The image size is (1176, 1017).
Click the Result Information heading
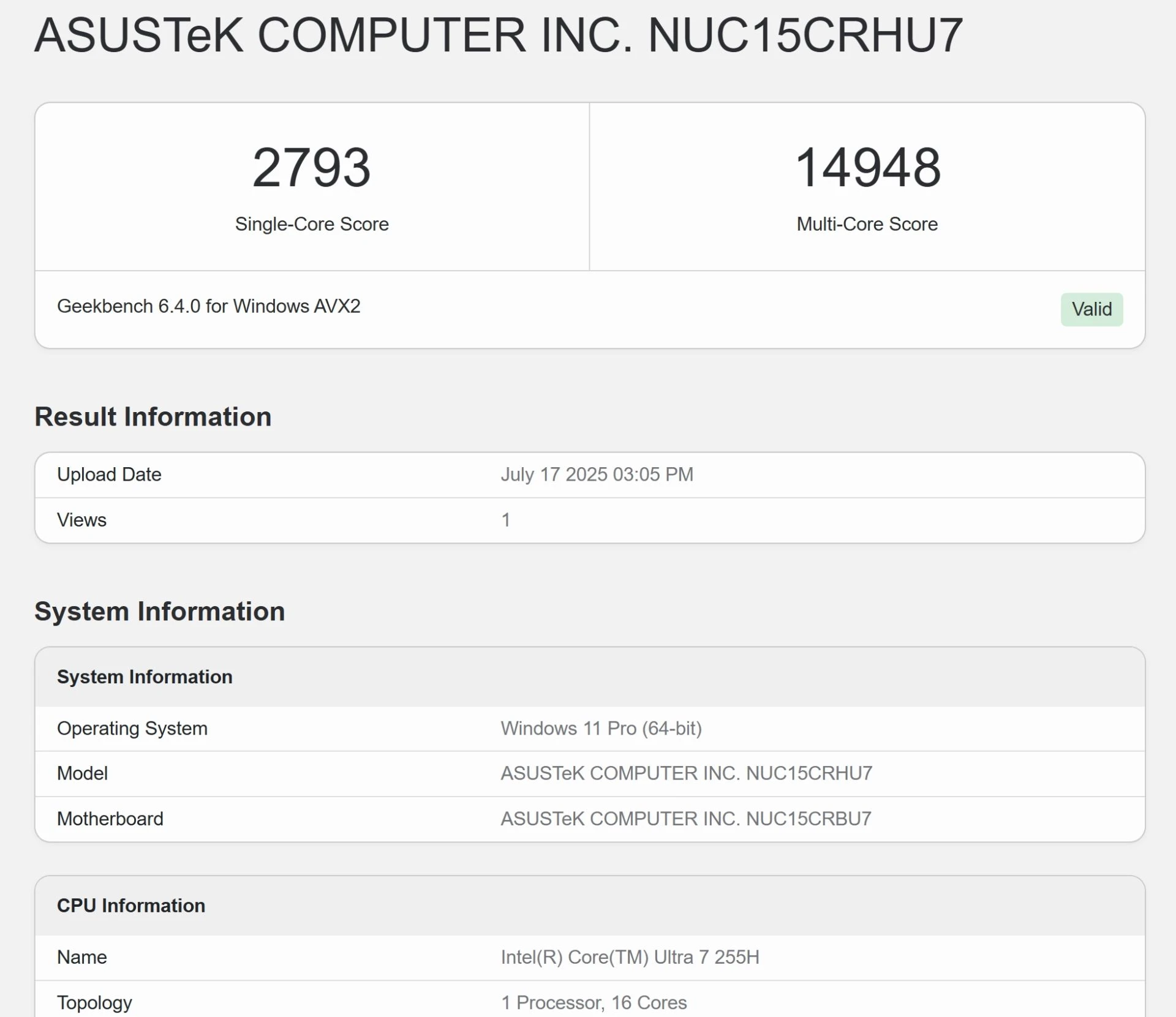153,417
